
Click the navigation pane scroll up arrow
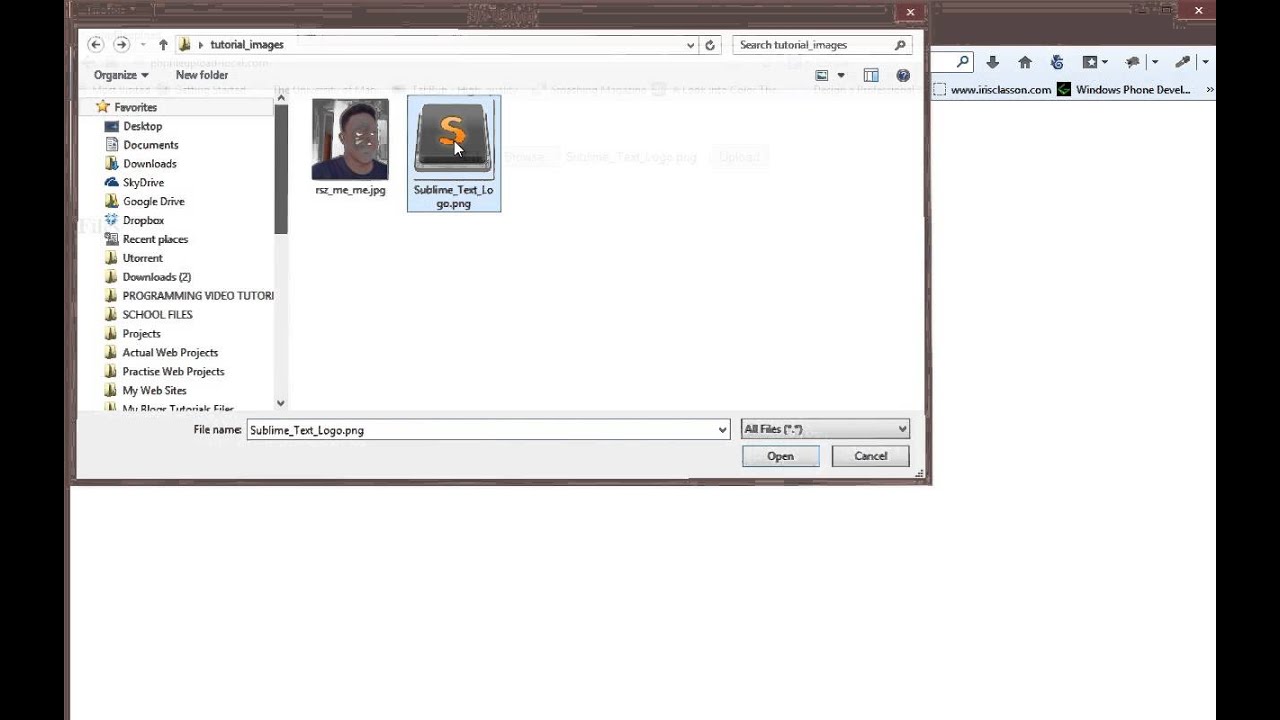(281, 99)
